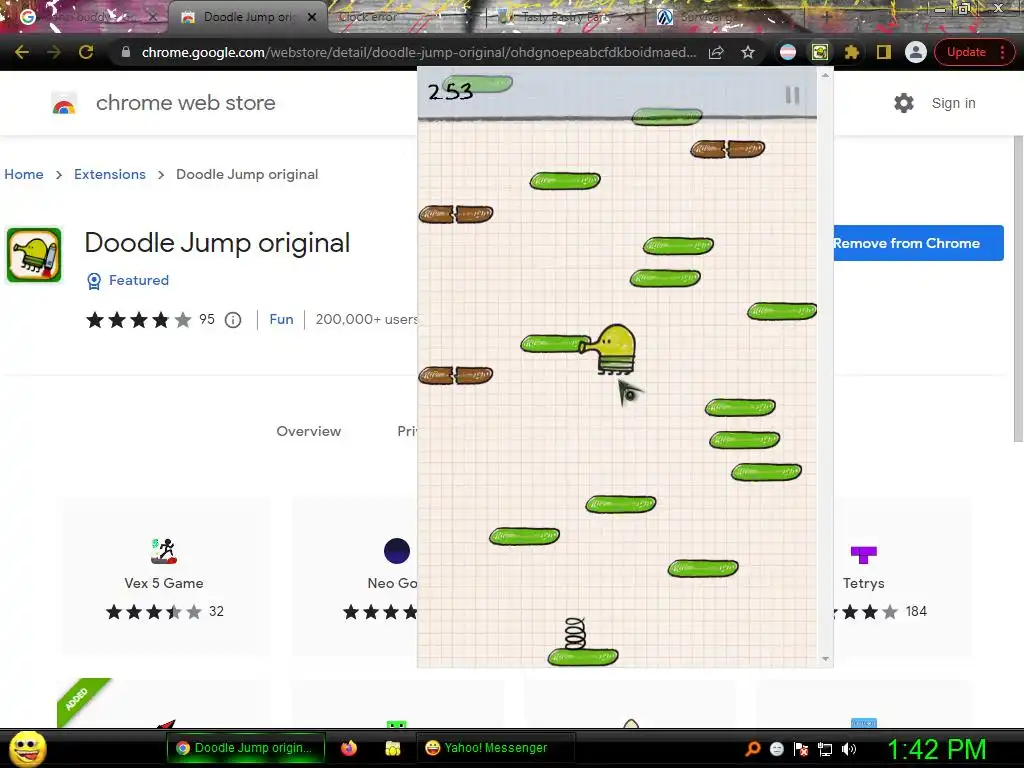The height and width of the screenshot is (768, 1024).
Task: Click the address bar URL
Action: [x=419, y=52]
